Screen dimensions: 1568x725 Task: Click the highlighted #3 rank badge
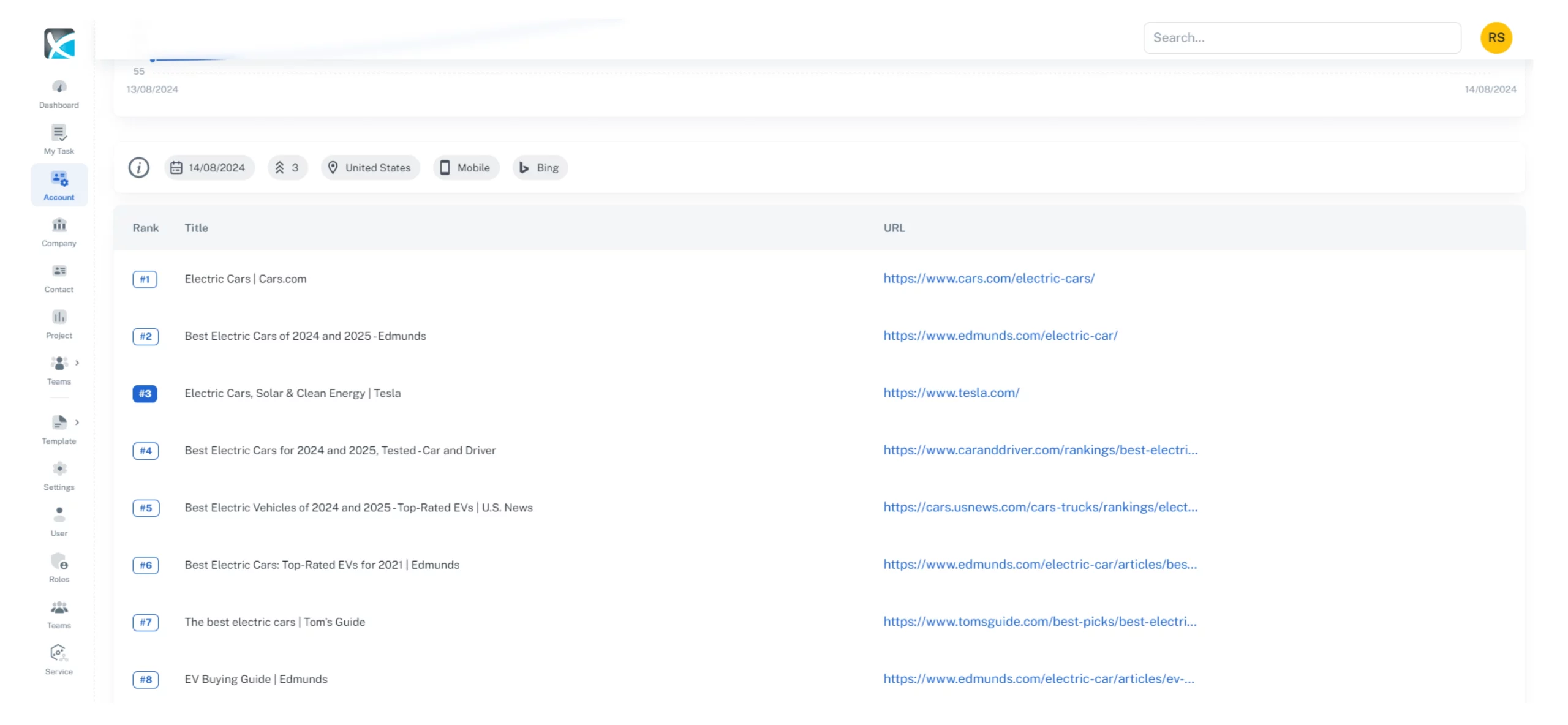tap(145, 393)
